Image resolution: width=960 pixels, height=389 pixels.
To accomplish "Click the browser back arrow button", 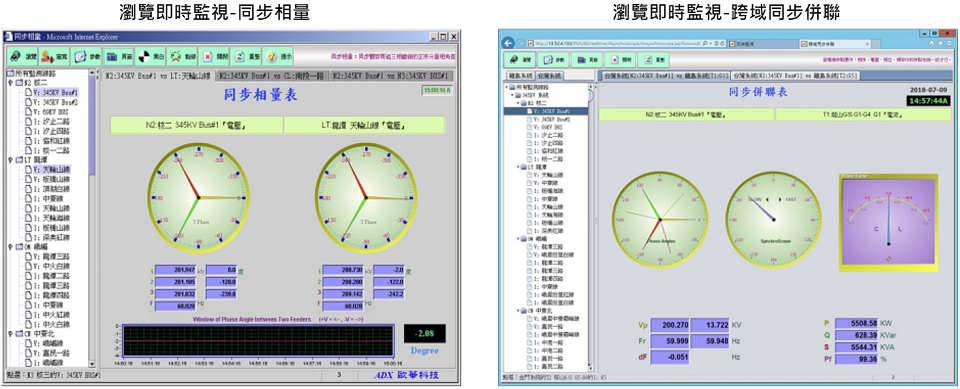I will tap(508, 43).
